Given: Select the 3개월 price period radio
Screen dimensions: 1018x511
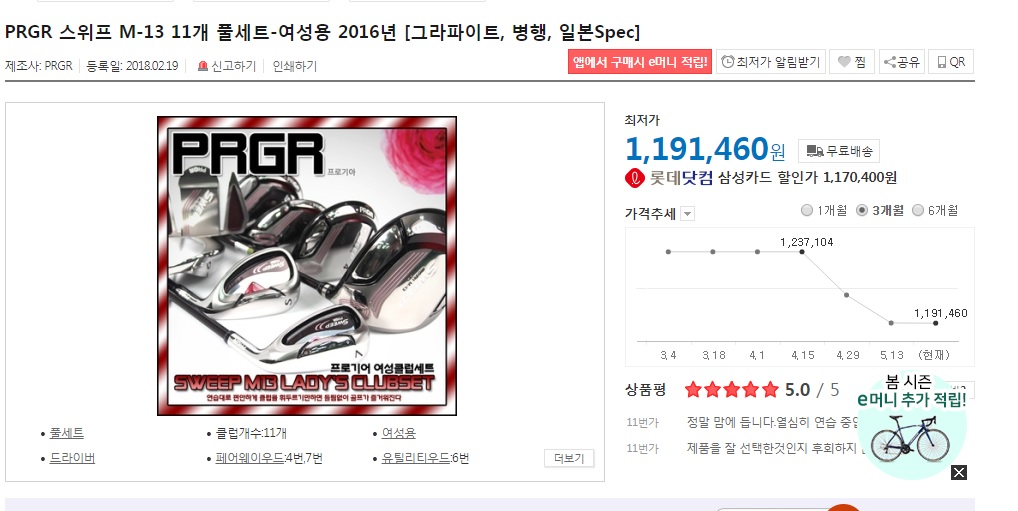Looking at the screenshot, I should pyautogui.click(x=862, y=210).
